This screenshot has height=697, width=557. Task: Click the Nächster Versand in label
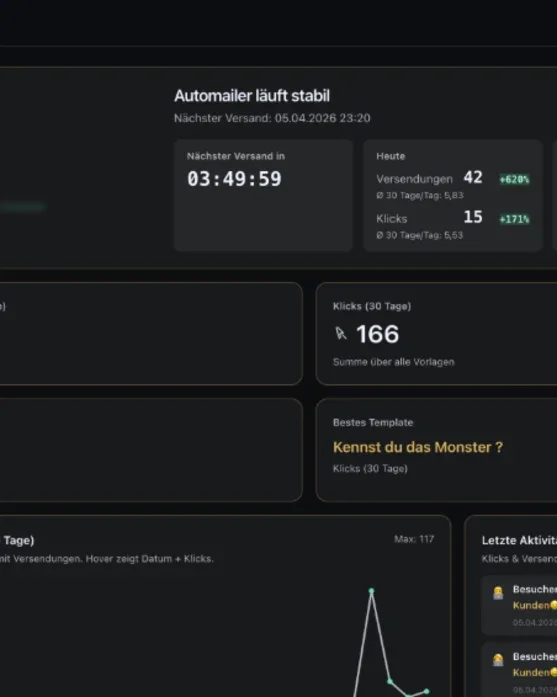236,156
